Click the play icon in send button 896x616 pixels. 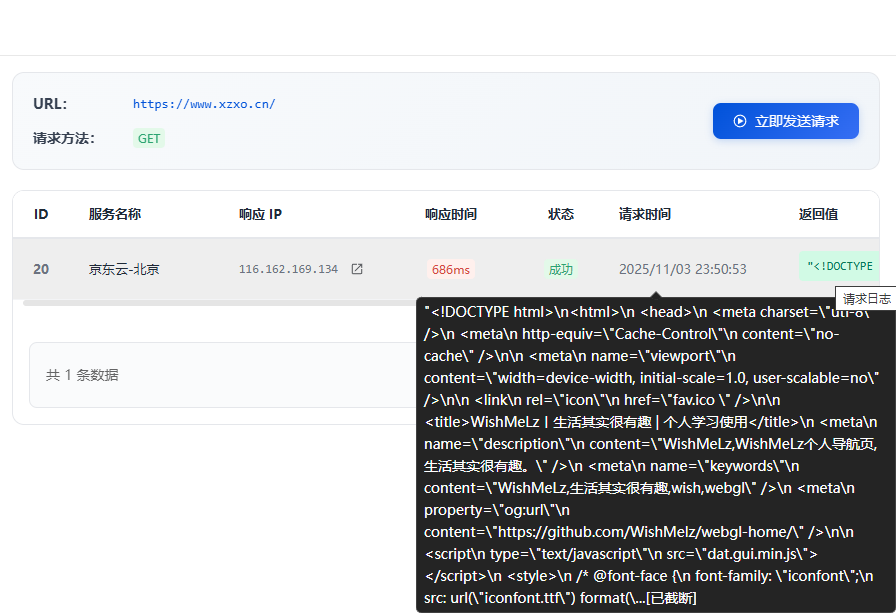point(740,121)
